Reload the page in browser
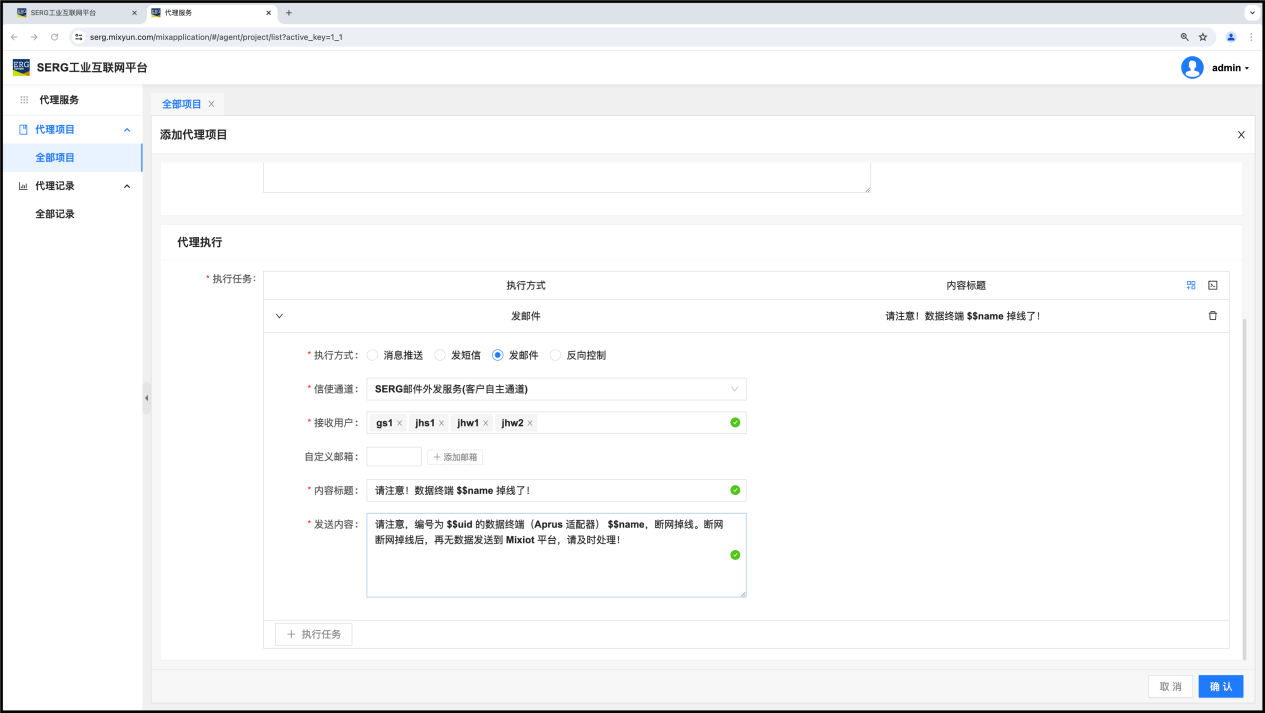This screenshot has width=1265, height=713. pos(55,37)
